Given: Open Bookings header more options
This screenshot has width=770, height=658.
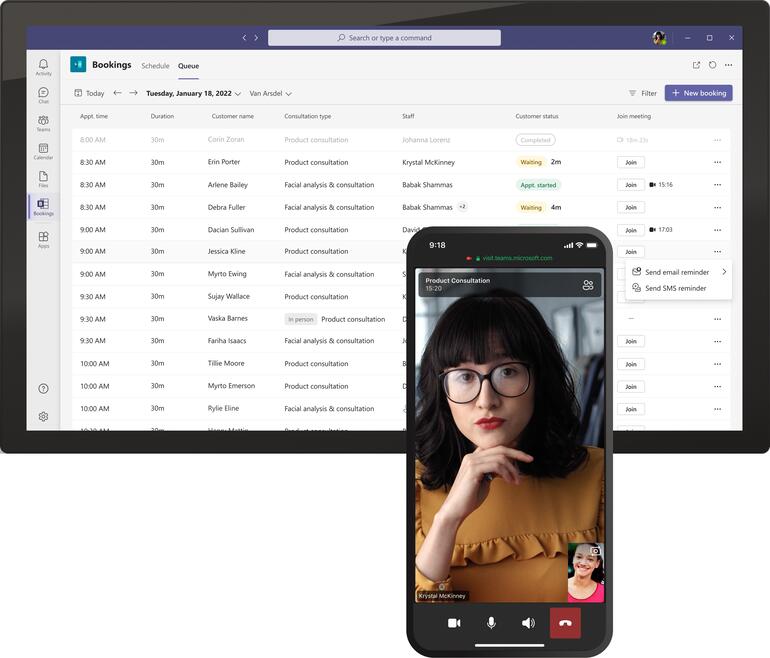Looking at the screenshot, I should tap(728, 65).
